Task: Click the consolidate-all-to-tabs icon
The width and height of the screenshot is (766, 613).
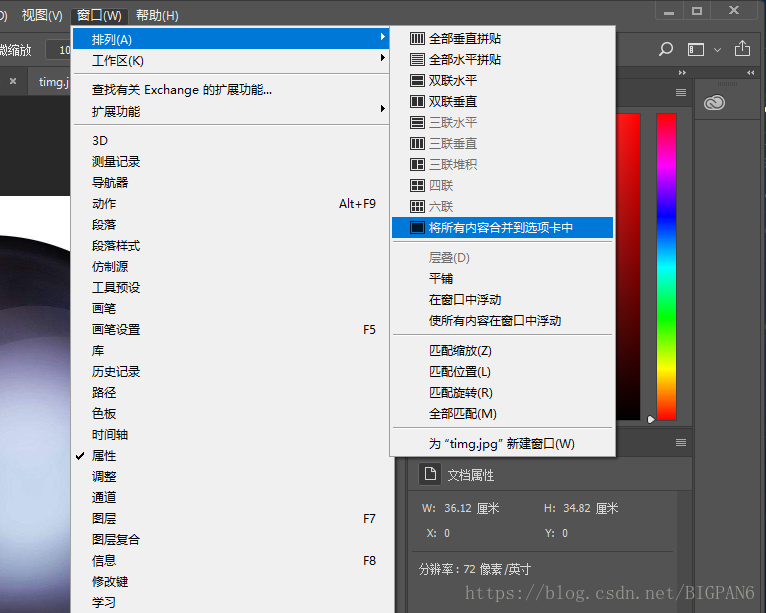Action: click(x=417, y=228)
